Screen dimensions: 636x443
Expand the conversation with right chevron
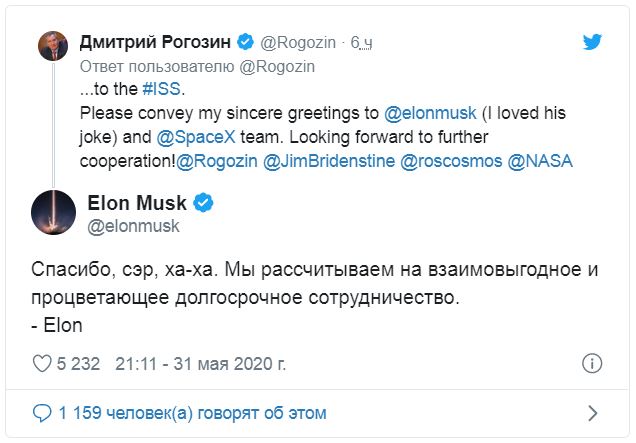pos(593,413)
